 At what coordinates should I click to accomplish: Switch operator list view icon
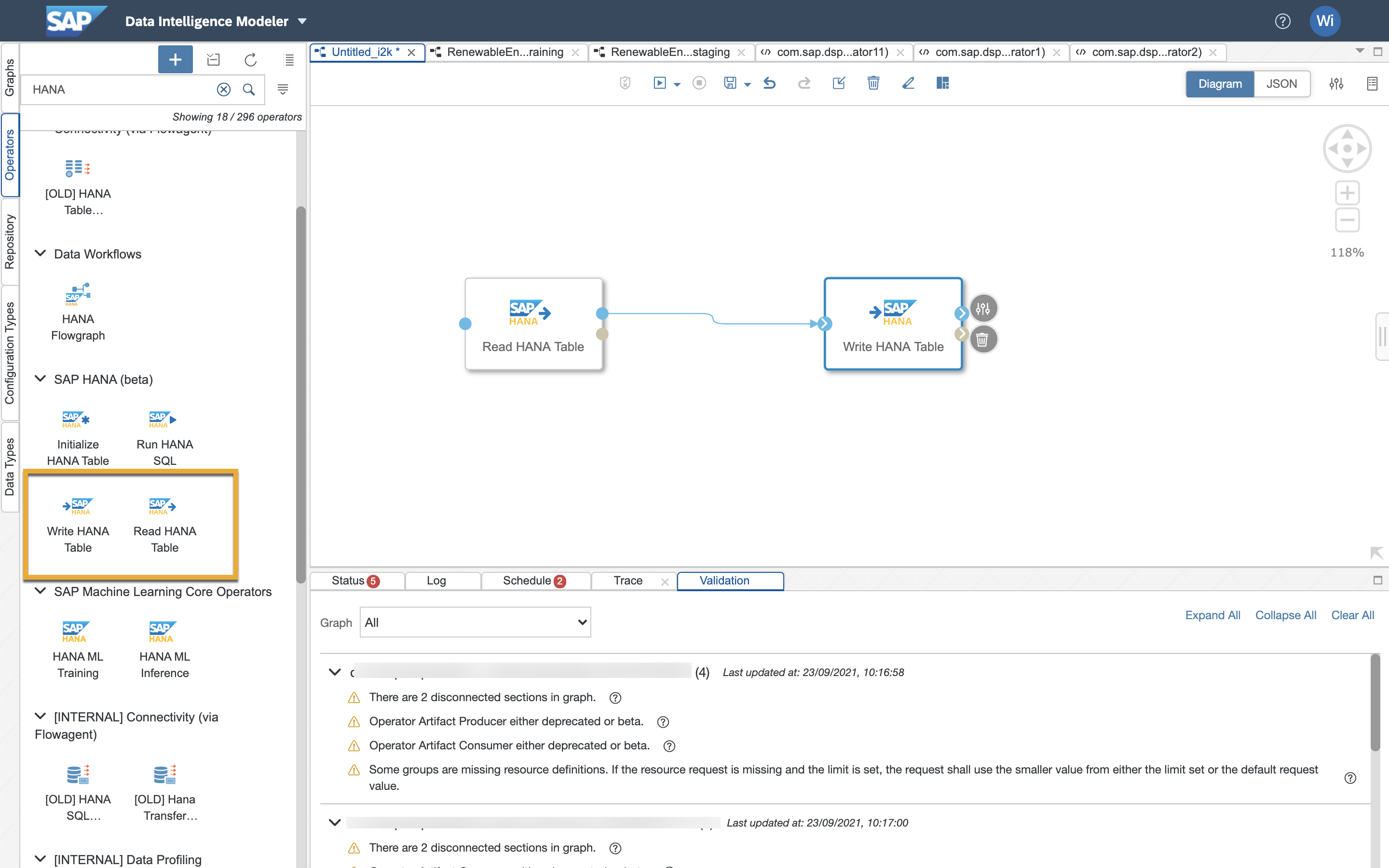point(289,60)
